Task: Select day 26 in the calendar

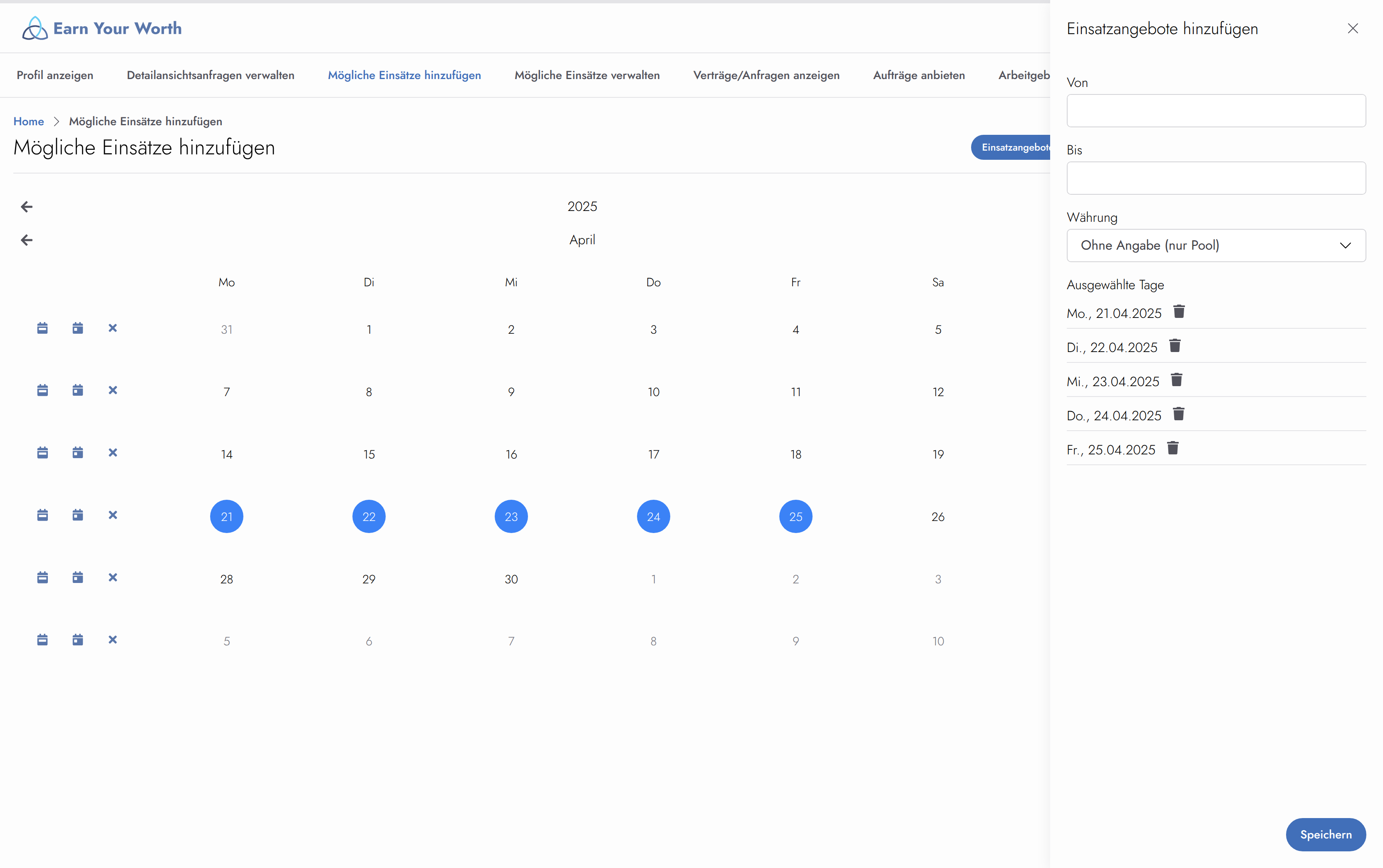Action: (938, 517)
